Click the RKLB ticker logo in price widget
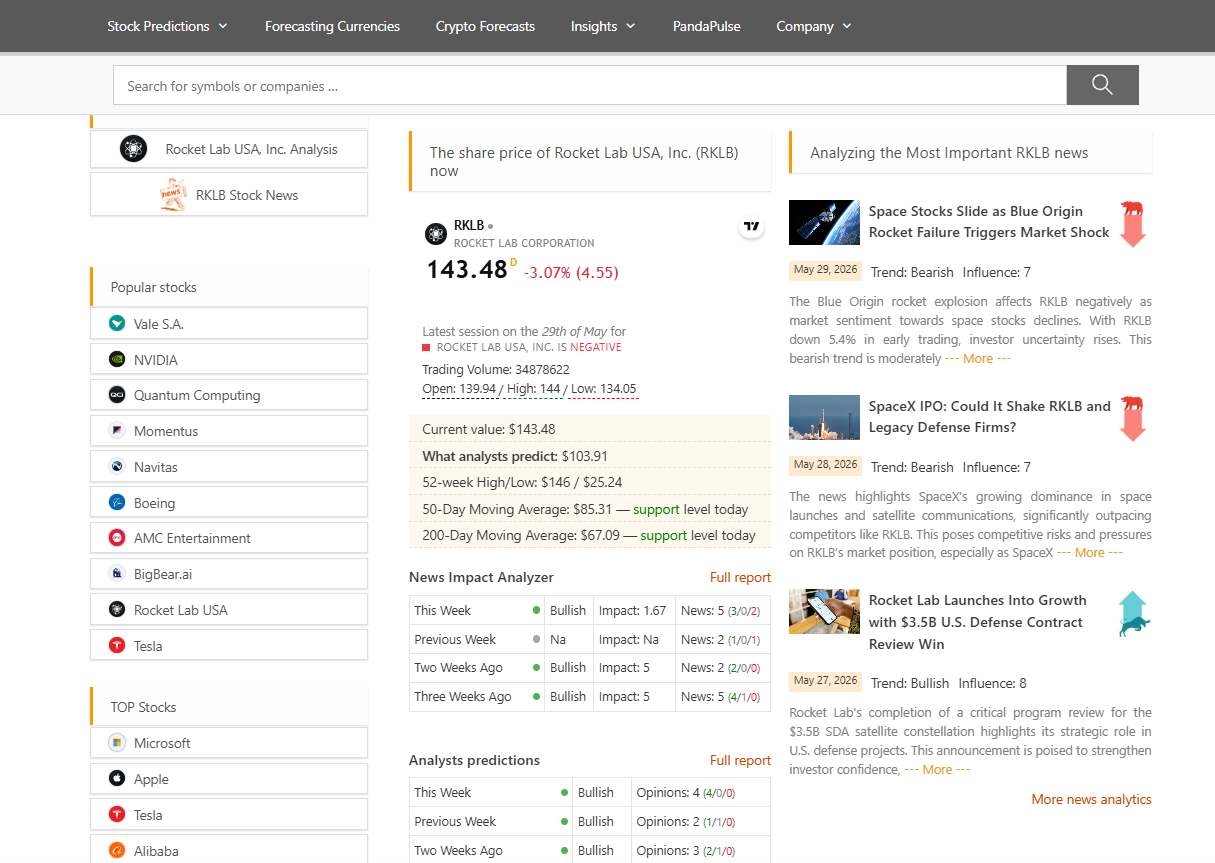Viewport: 1215px width, 863px height. (x=436, y=234)
